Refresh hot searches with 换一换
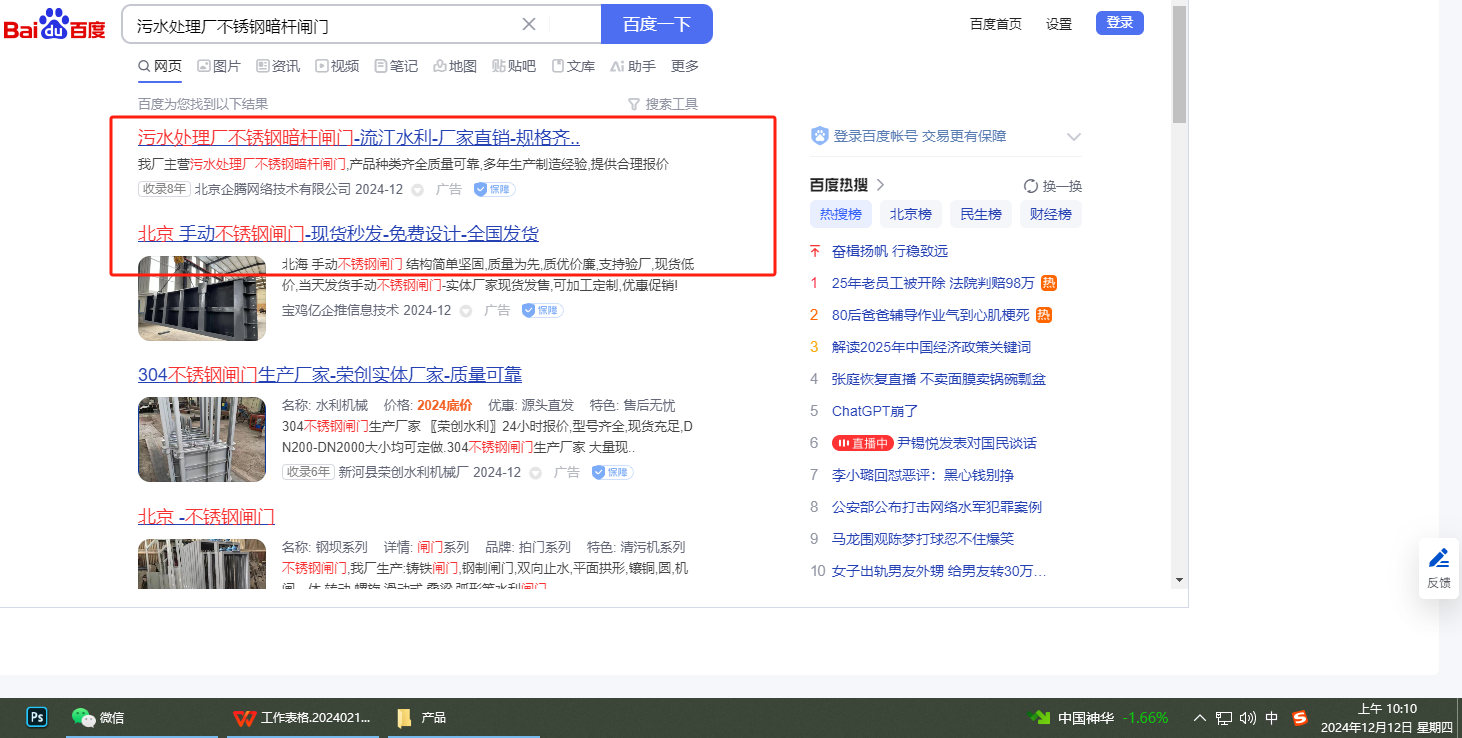Image resolution: width=1462 pixels, height=738 pixels. 1053,186
